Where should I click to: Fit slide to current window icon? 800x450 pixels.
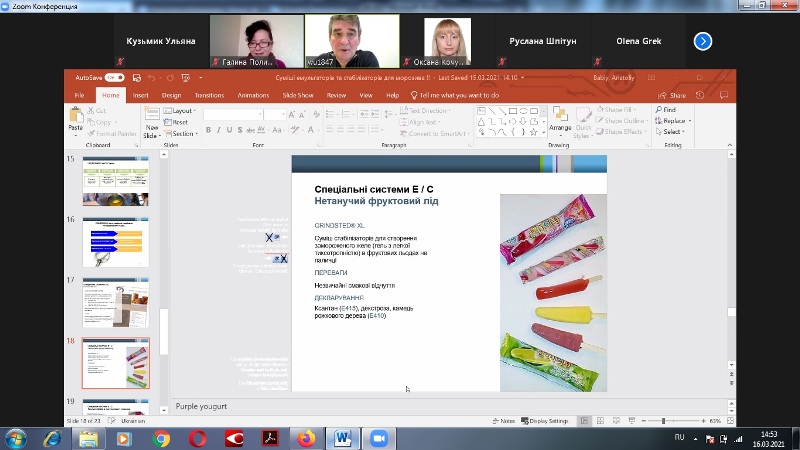(730, 421)
